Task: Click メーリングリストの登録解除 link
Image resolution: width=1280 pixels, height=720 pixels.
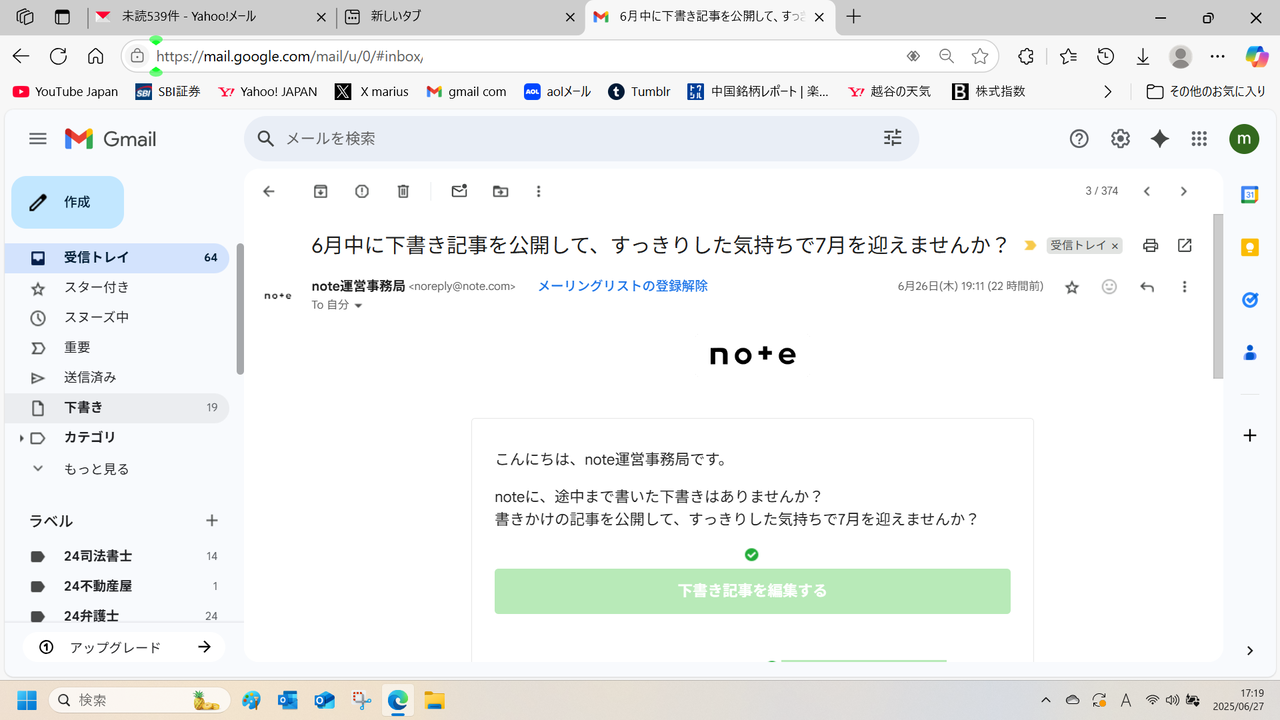Action: [x=623, y=286]
